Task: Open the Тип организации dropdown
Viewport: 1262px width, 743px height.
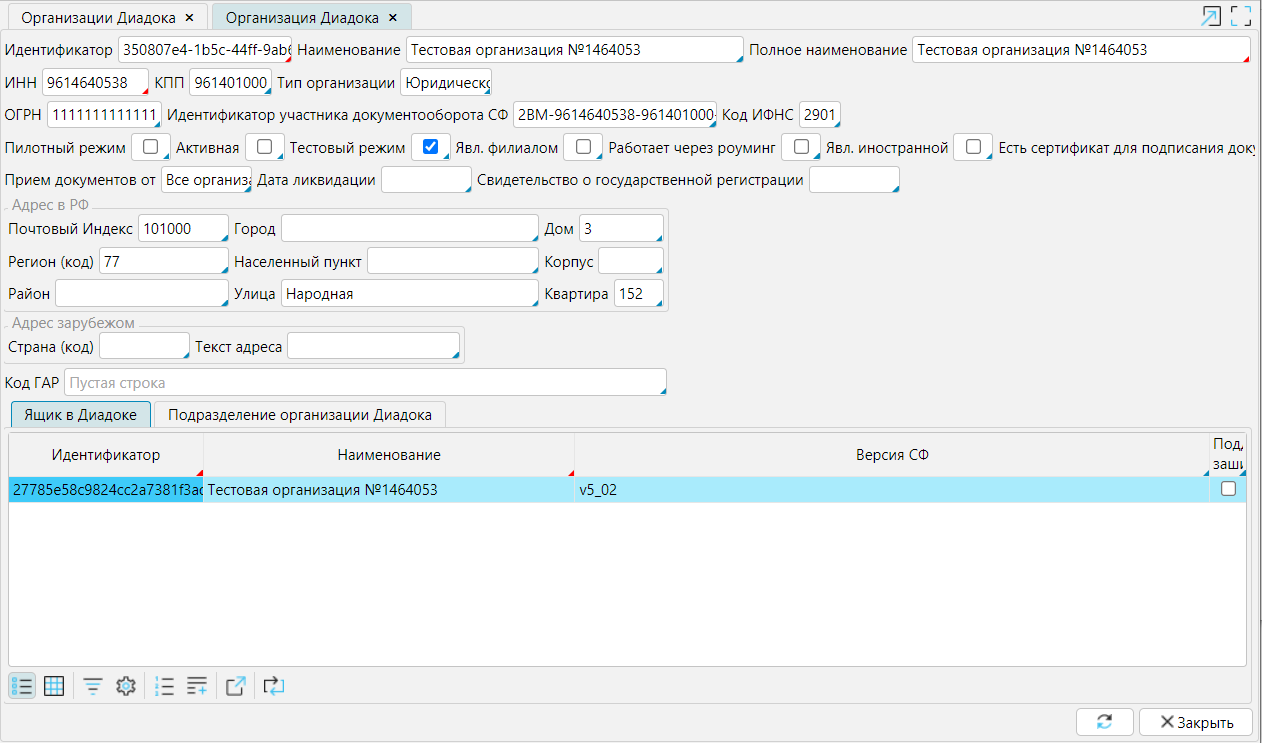Action: coord(445,82)
